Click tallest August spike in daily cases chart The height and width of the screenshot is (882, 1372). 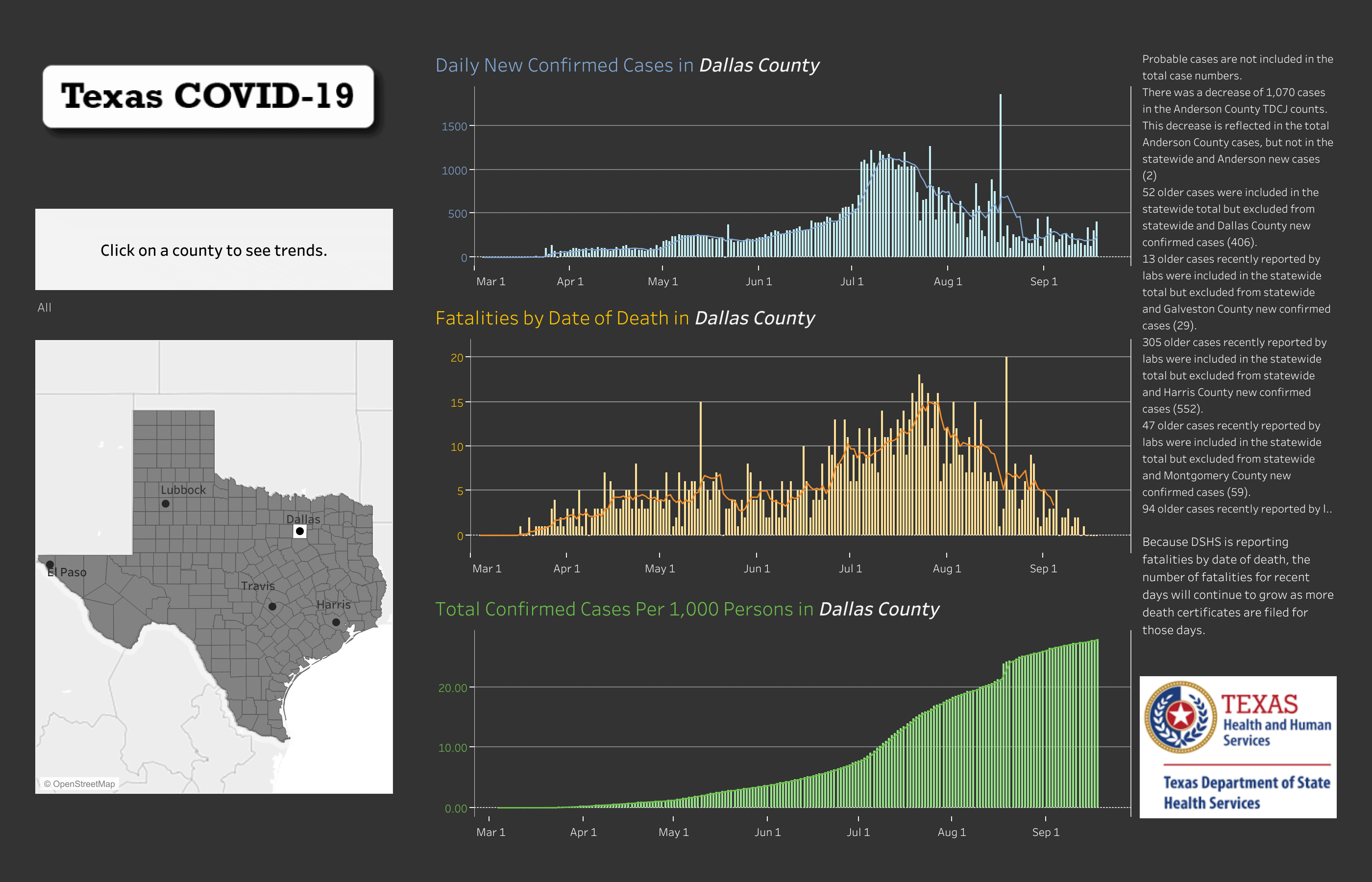coord(1001,175)
